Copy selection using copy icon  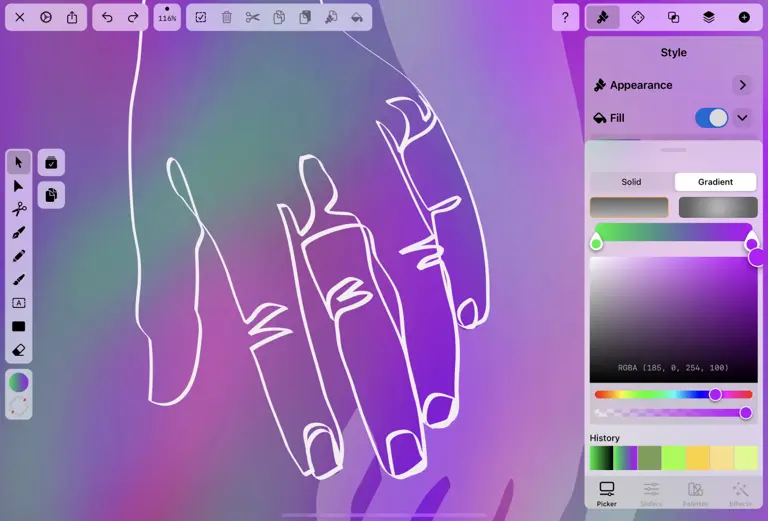pyautogui.click(x=279, y=18)
